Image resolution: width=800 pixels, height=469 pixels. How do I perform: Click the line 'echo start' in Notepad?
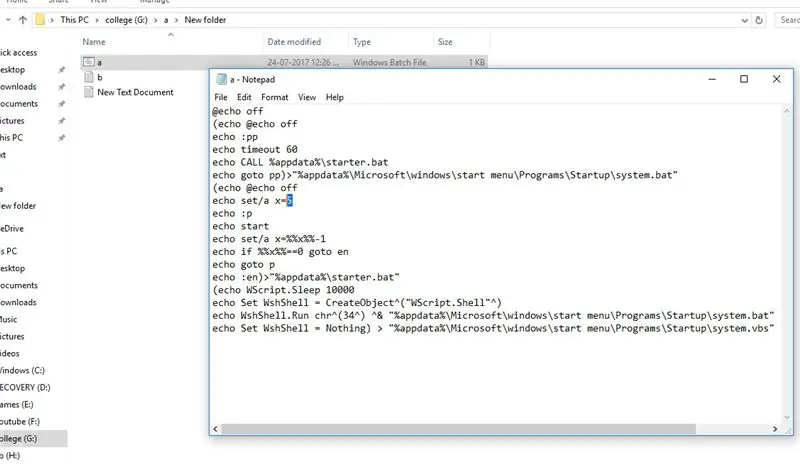click(x=240, y=226)
